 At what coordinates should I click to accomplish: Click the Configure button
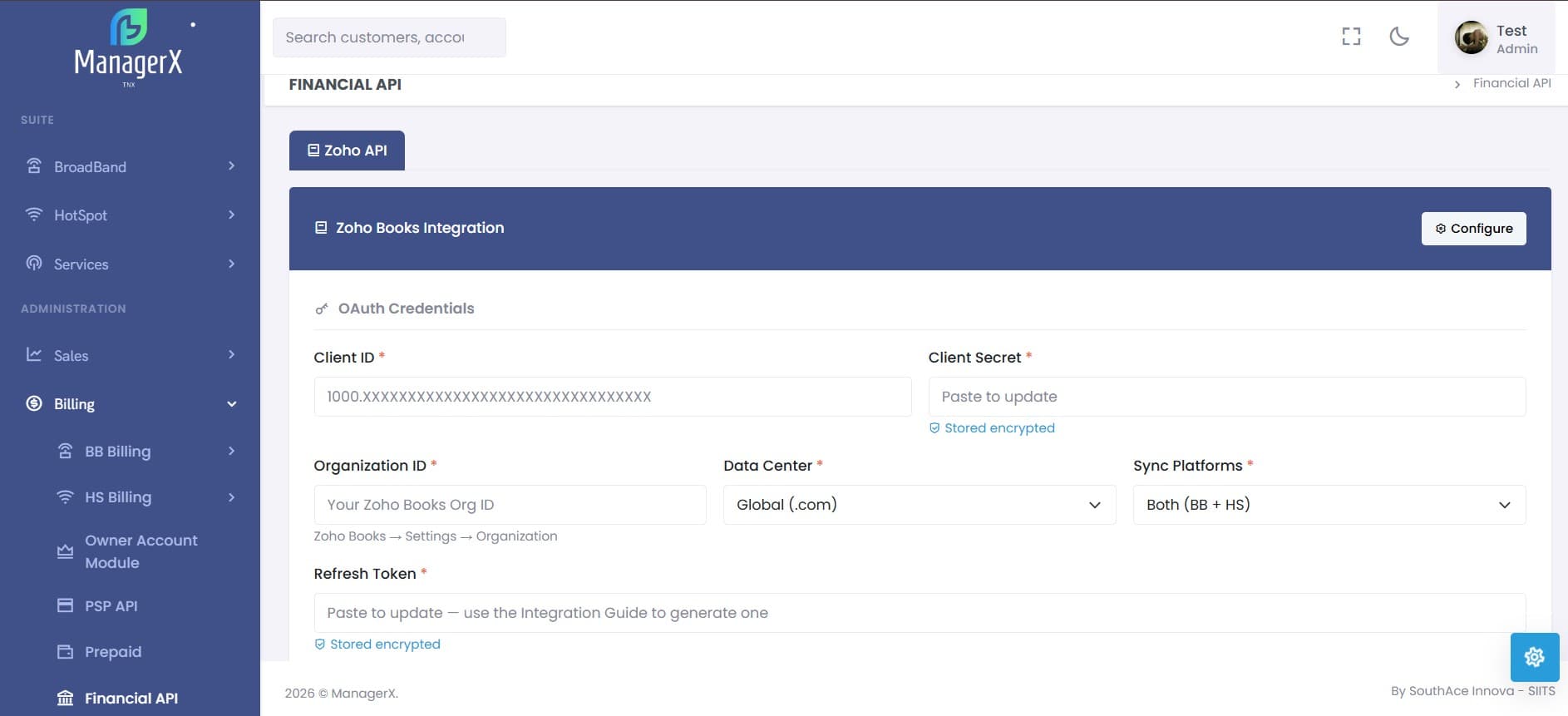(1473, 229)
